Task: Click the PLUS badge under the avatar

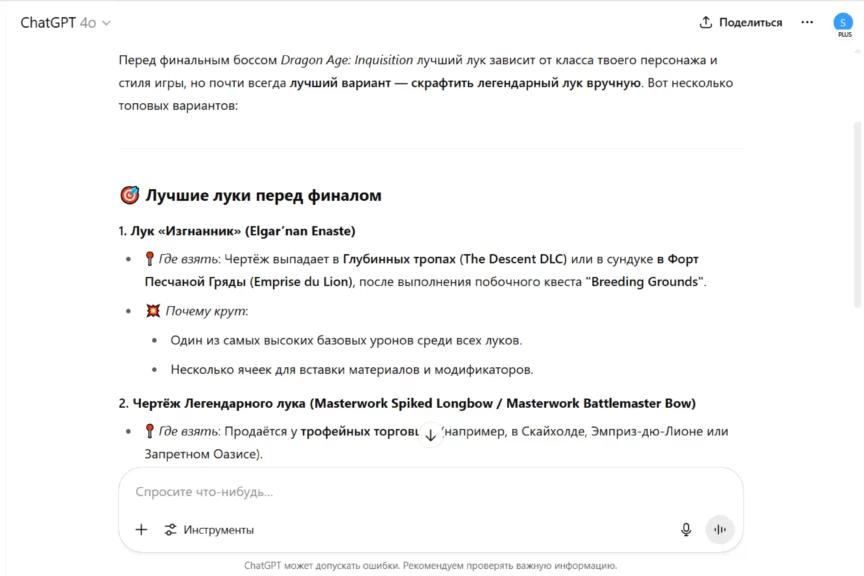Action: 844,35
